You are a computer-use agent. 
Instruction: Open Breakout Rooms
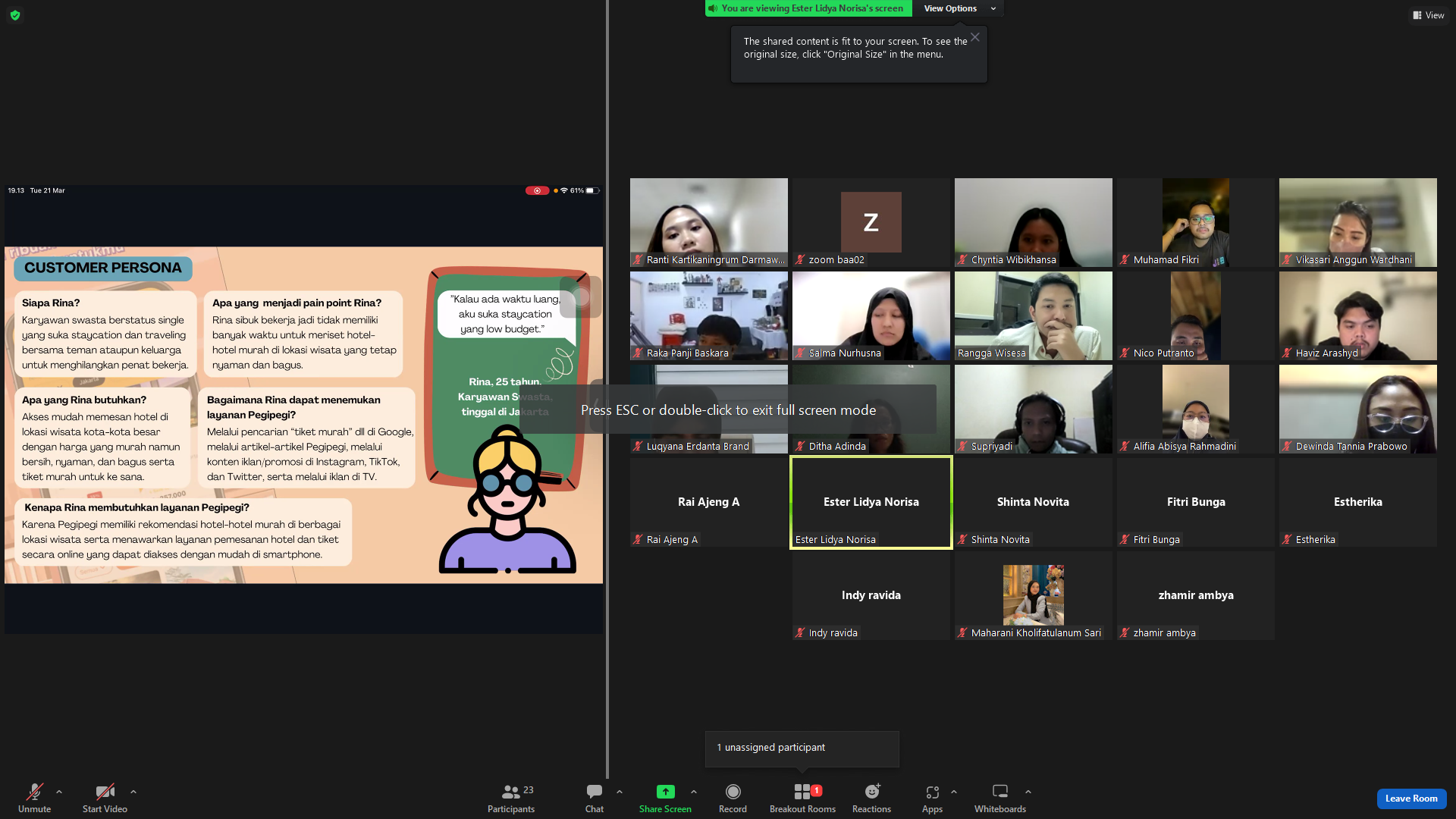point(802,799)
